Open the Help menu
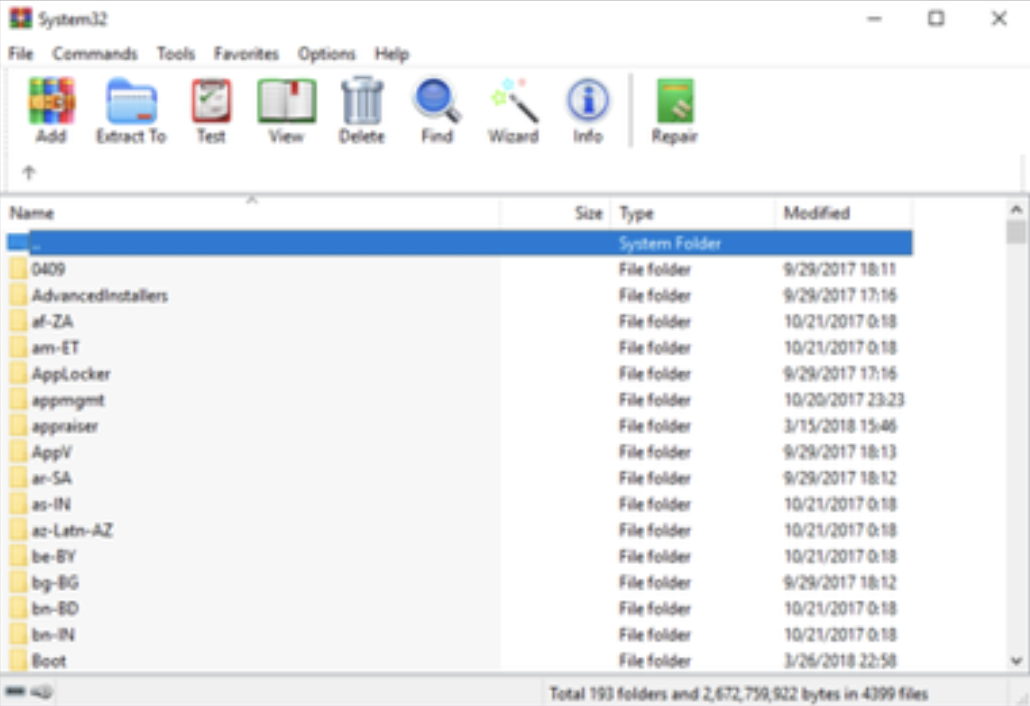Image resolution: width=1030 pixels, height=706 pixels. point(392,54)
